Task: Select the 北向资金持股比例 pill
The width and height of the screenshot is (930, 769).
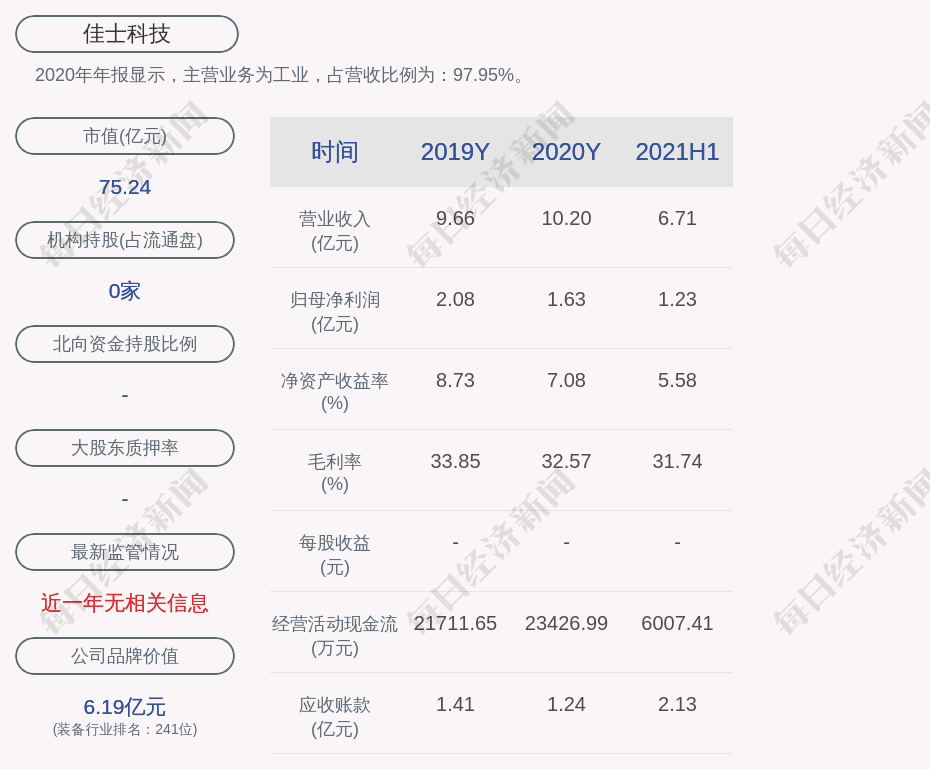Action: pos(125,344)
